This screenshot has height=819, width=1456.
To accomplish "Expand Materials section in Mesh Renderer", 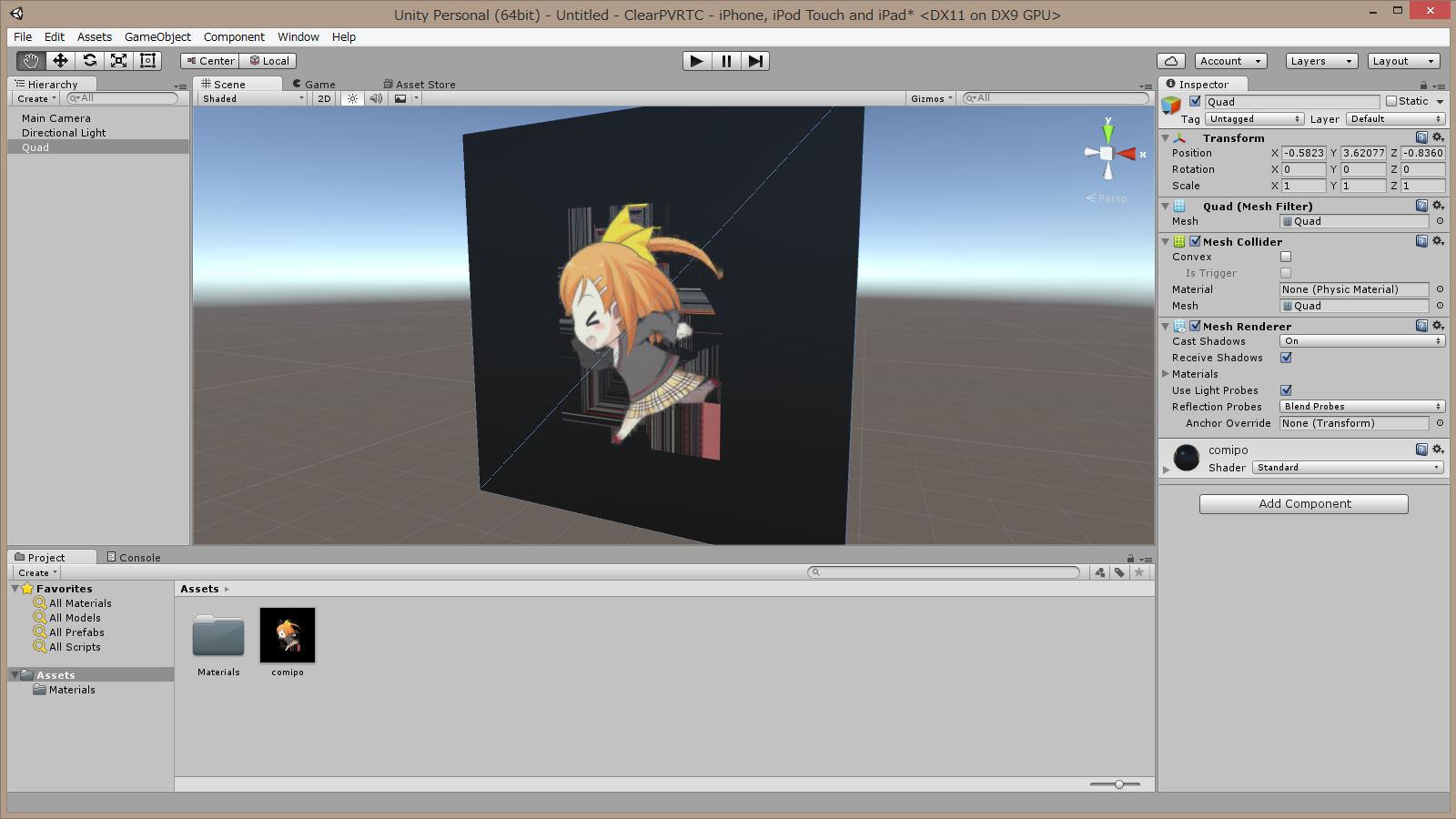I will [x=1166, y=374].
